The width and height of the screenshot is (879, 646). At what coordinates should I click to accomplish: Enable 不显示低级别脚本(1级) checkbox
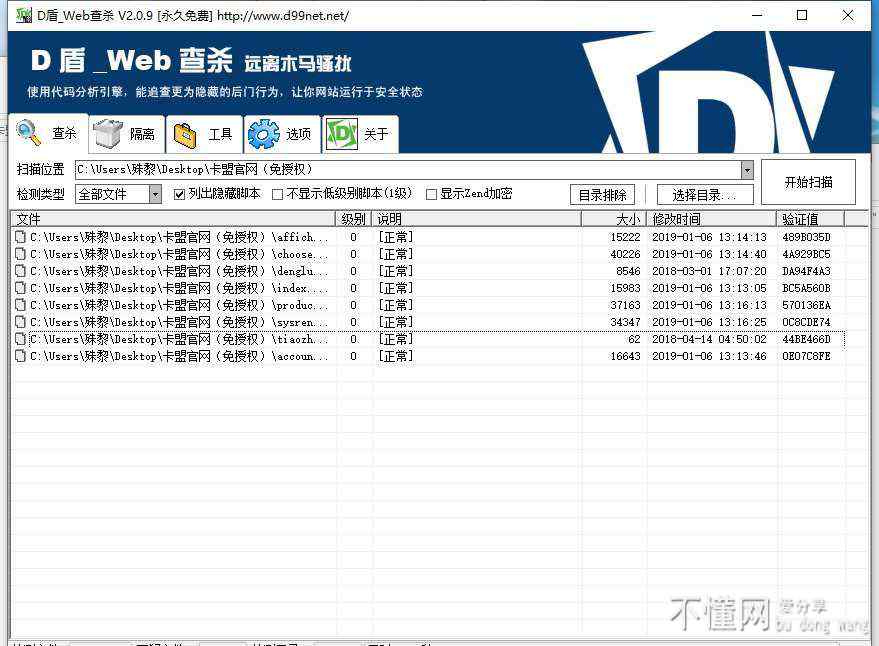277,195
